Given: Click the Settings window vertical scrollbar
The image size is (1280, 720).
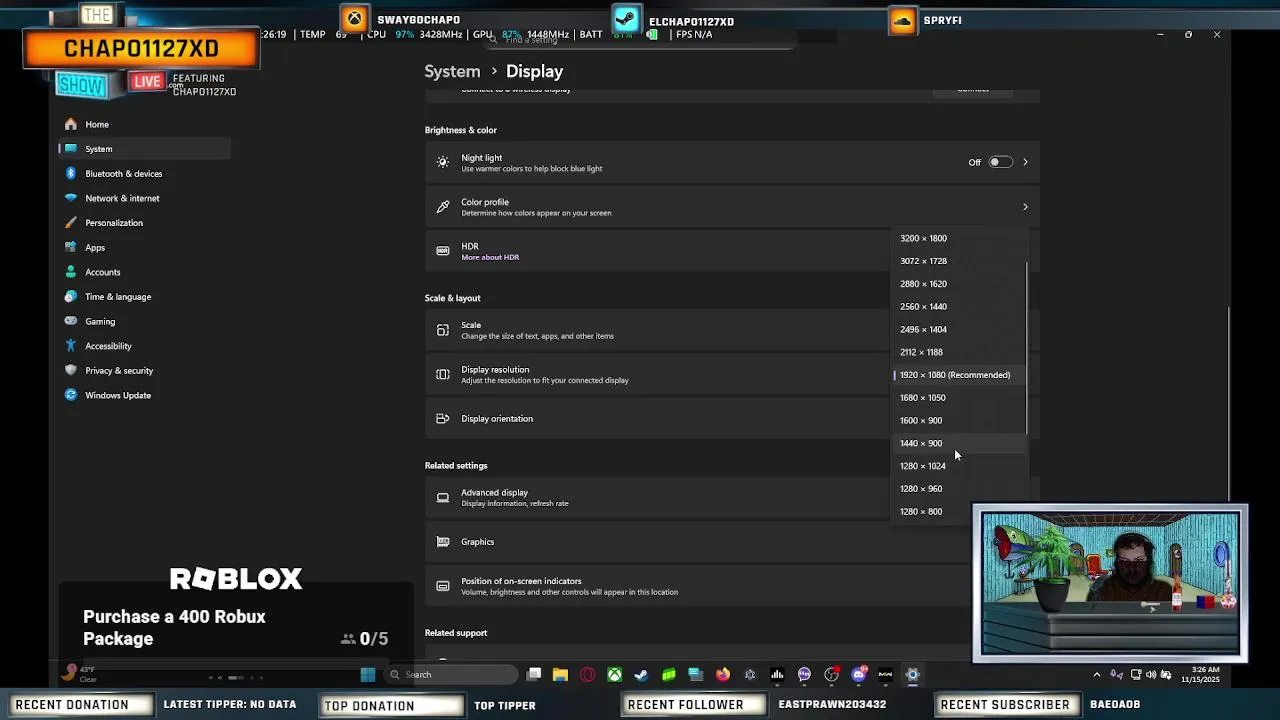Looking at the screenshot, I should [1229, 402].
